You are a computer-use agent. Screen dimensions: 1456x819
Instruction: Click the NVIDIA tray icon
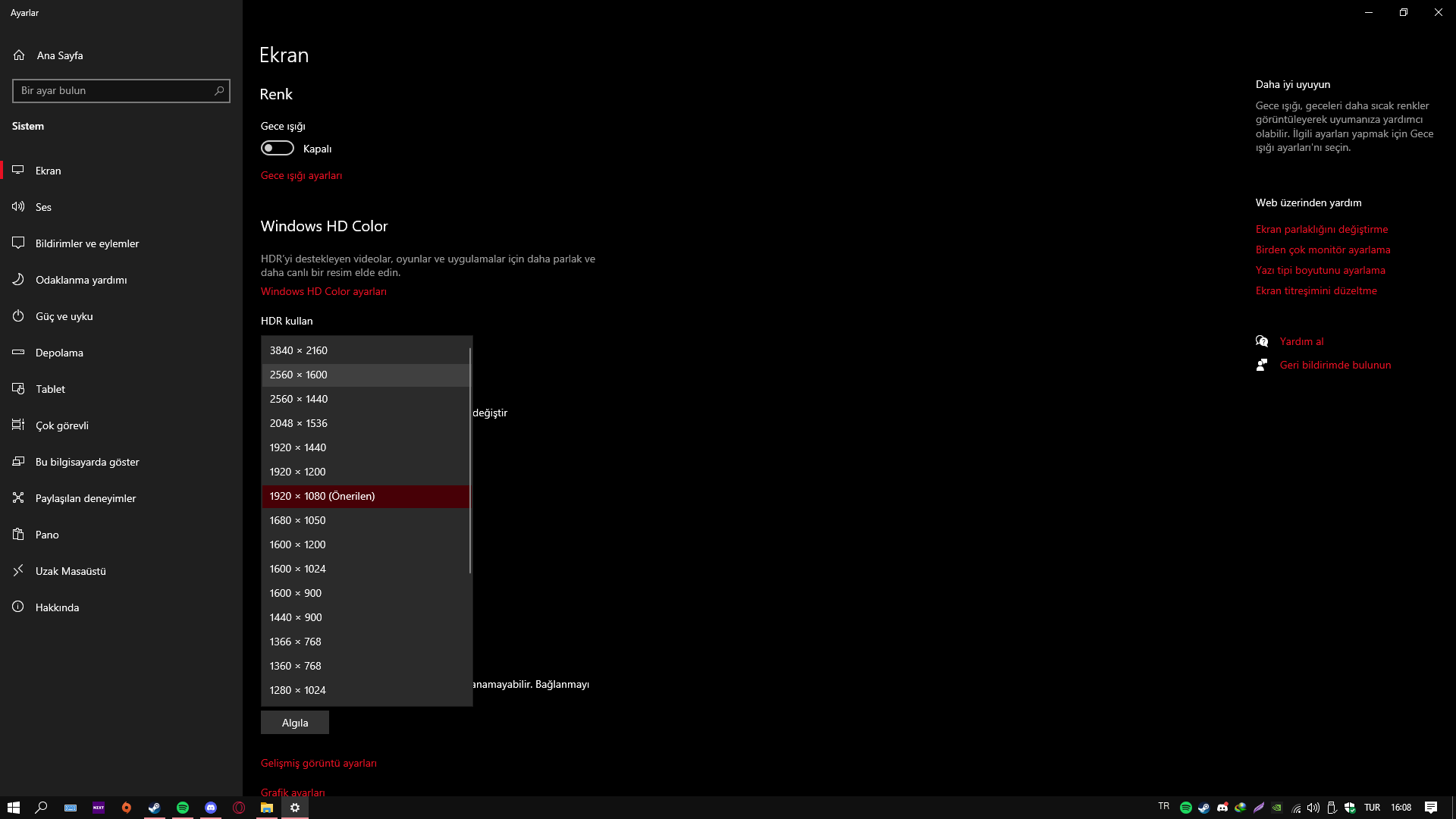point(1277,808)
